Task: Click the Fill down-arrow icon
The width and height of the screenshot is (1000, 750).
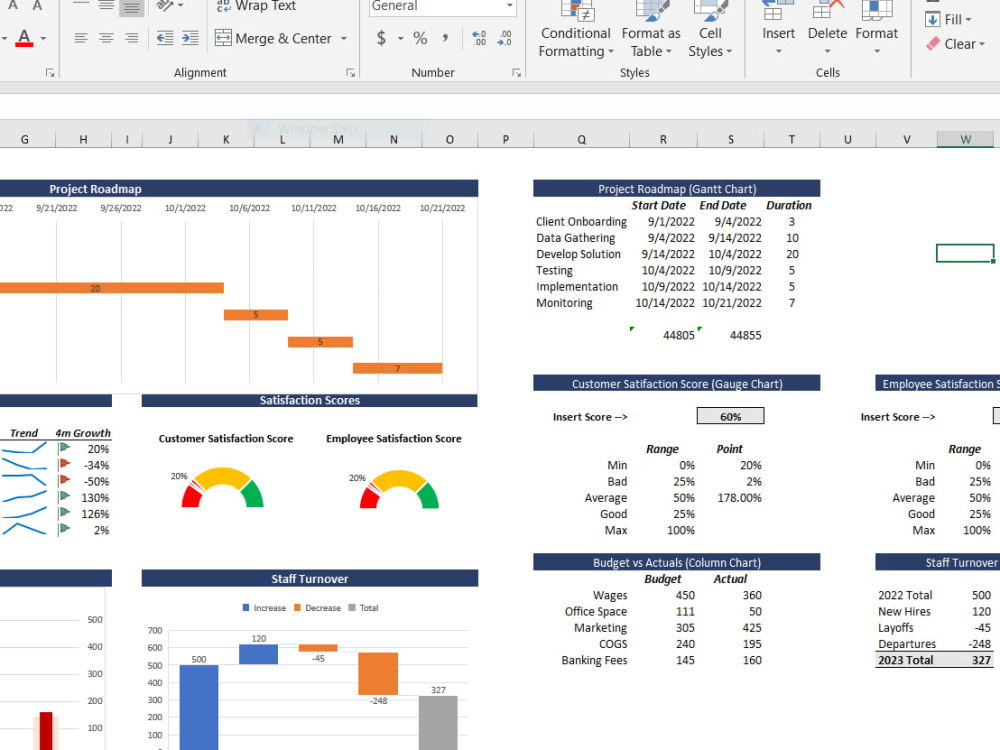Action: pyautogui.click(x=932, y=19)
